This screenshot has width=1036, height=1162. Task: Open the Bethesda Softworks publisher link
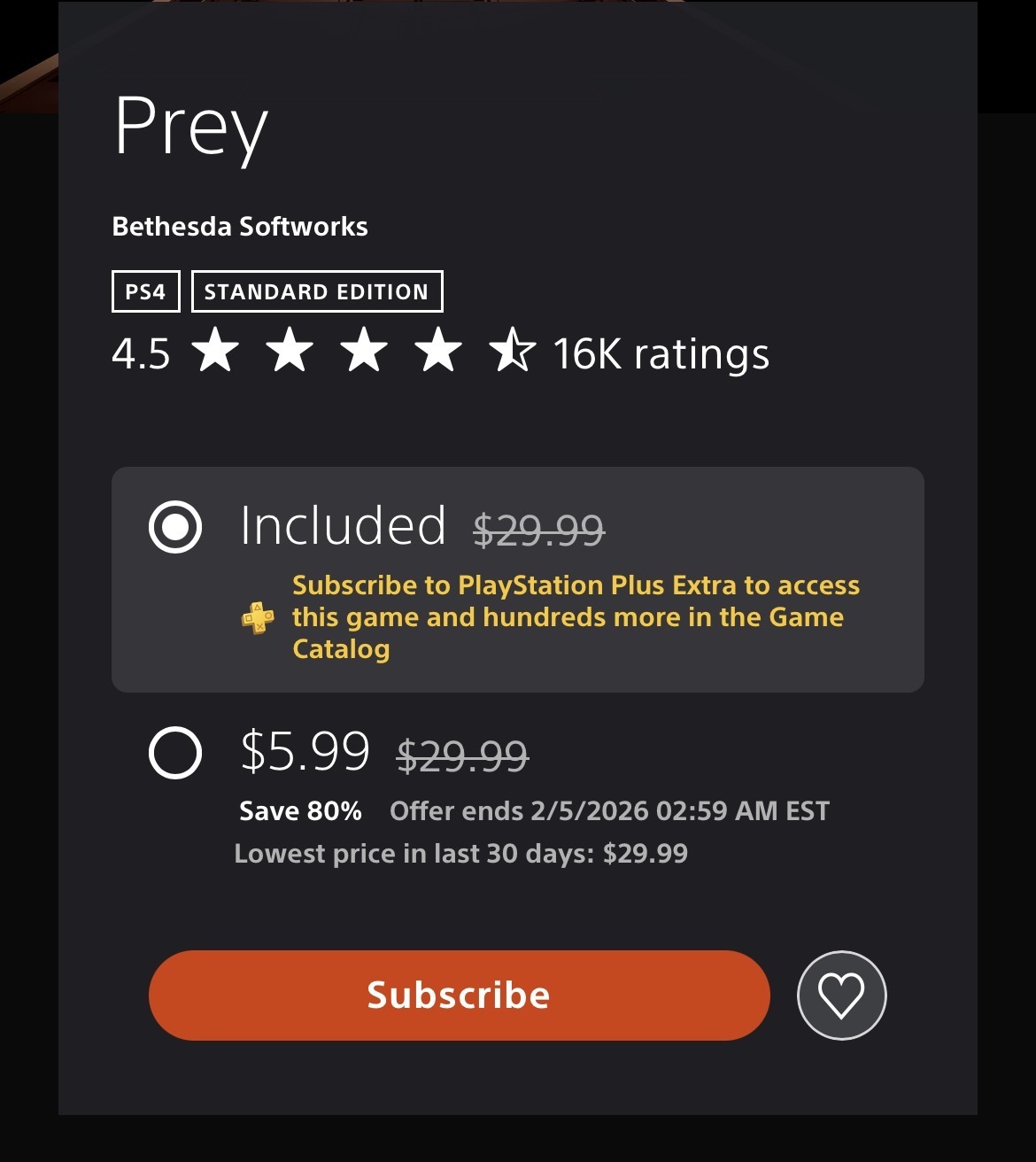(x=239, y=227)
